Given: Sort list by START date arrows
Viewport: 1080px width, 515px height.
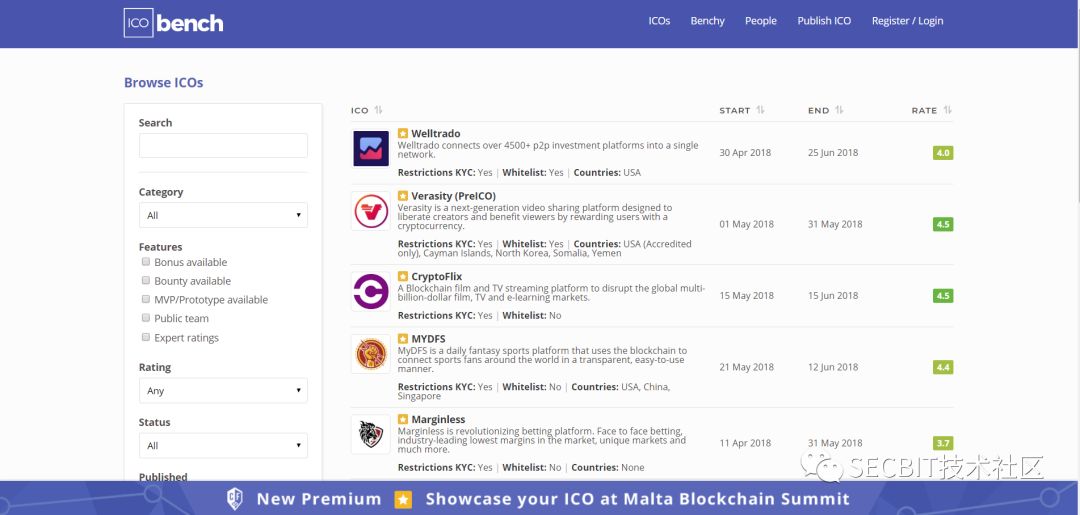Looking at the screenshot, I should (760, 110).
